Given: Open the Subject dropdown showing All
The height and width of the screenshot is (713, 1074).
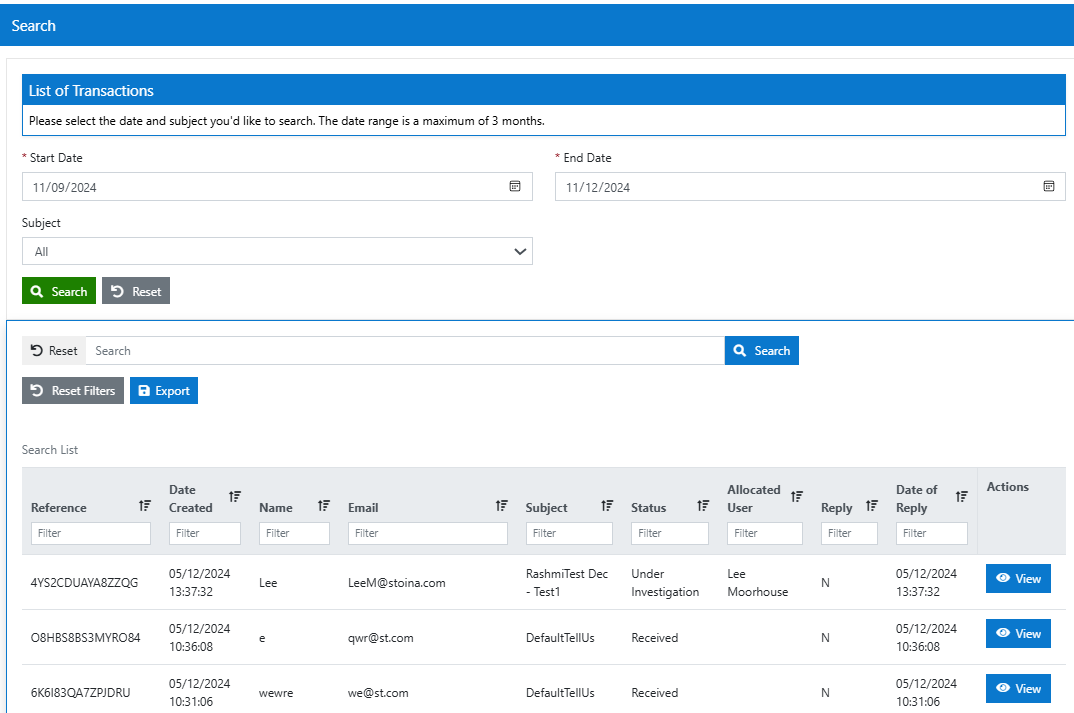Looking at the screenshot, I should coord(277,251).
